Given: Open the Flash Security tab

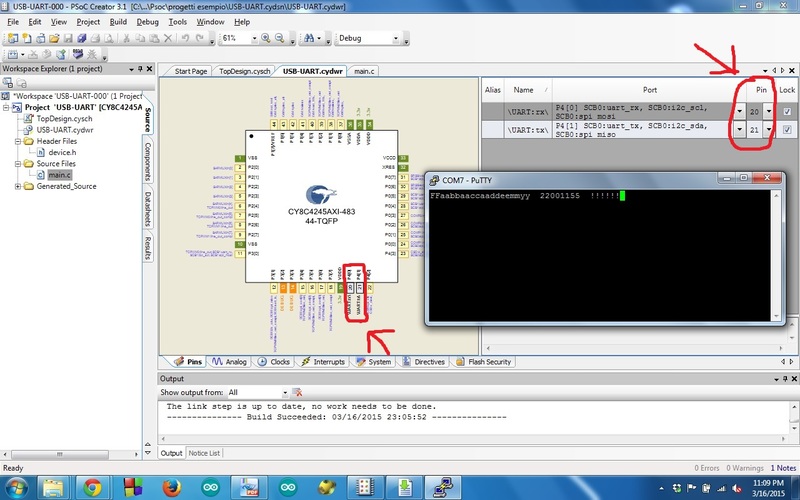Looking at the screenshot, I should (x=484, y=362).
